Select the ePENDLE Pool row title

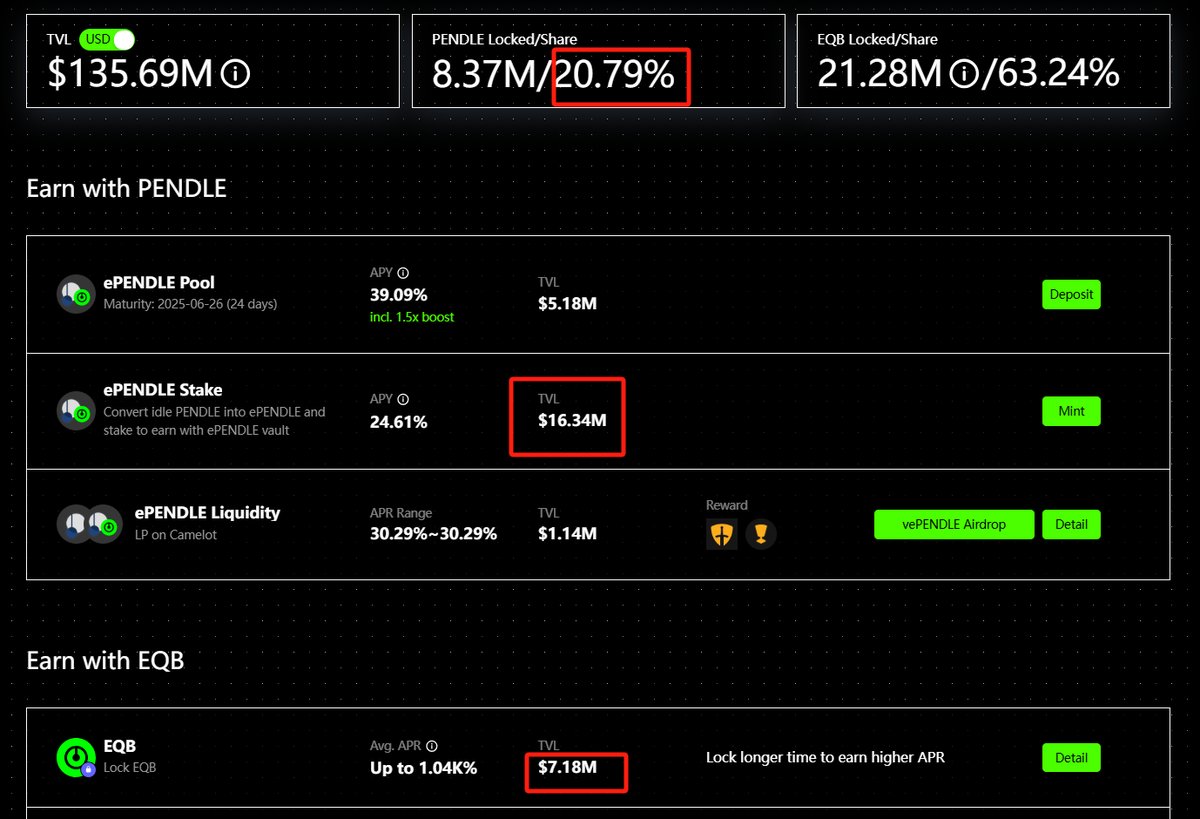[x=159, y=282]
